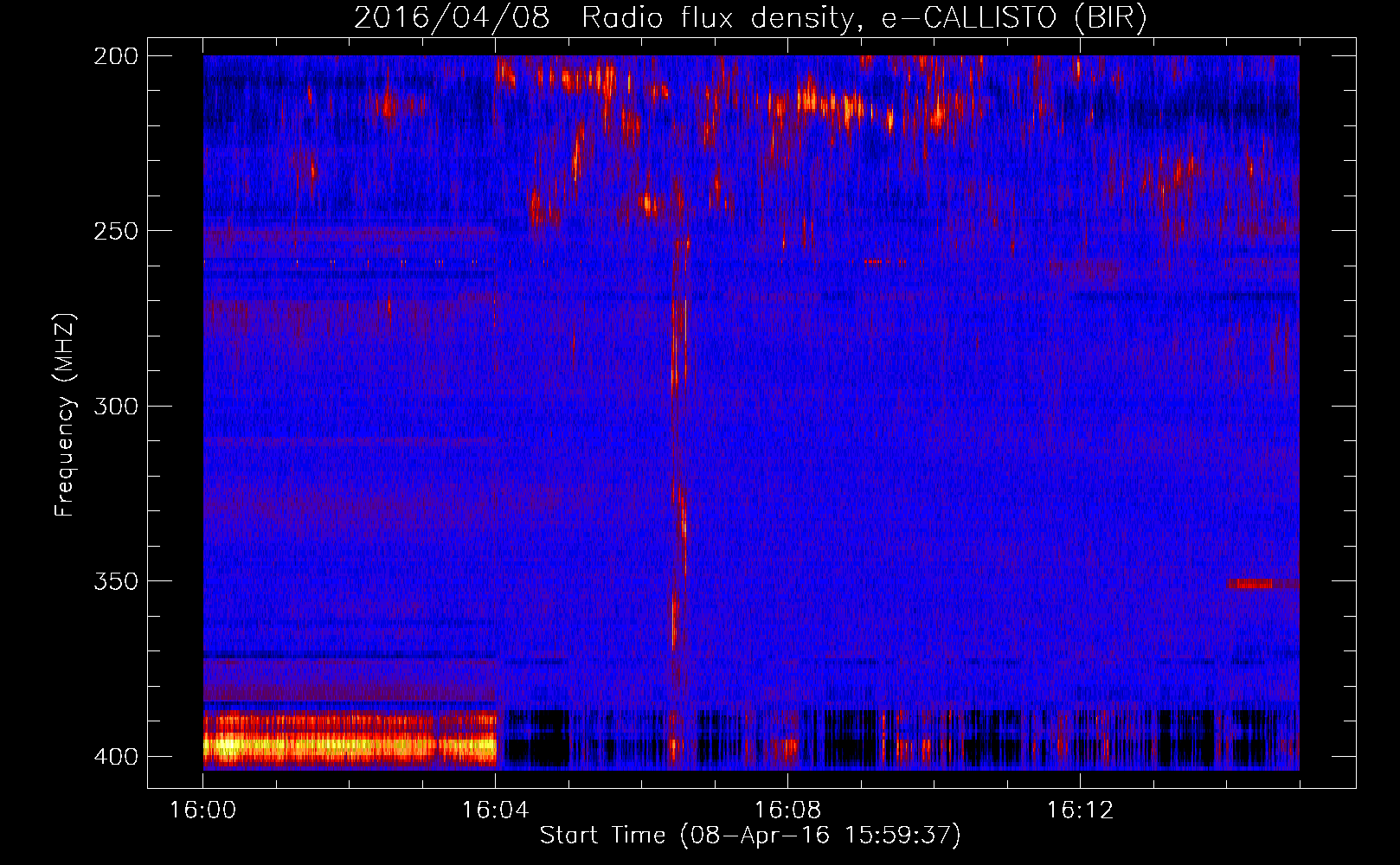Click the Frequency (MHZ) axis label
1400x865 pixels.
point(65,414)
